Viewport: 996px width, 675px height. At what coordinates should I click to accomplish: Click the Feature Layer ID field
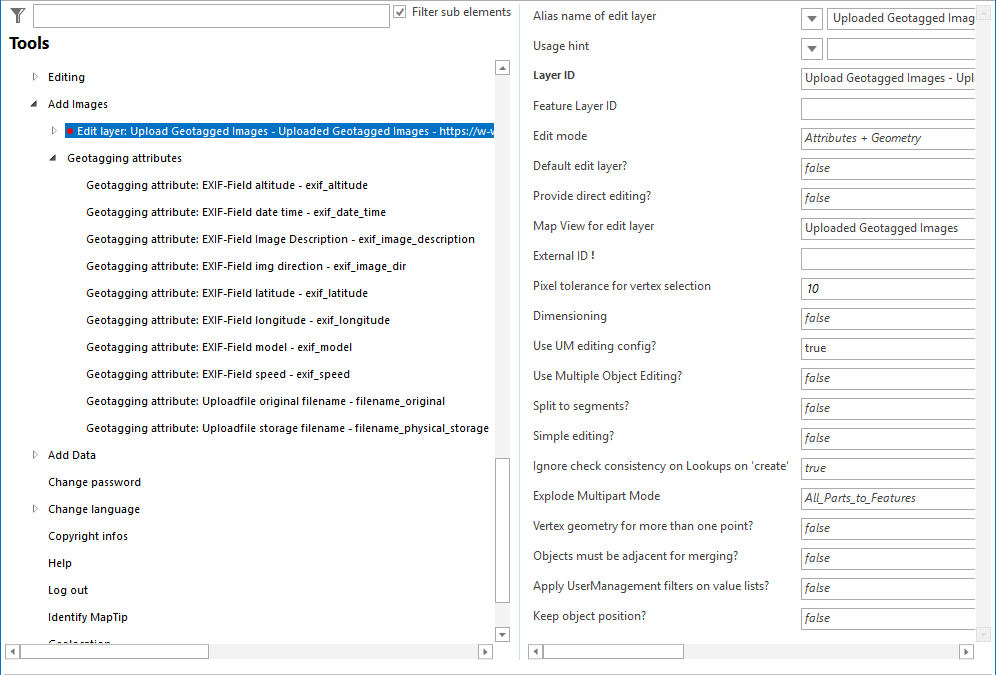click(888, 108)
